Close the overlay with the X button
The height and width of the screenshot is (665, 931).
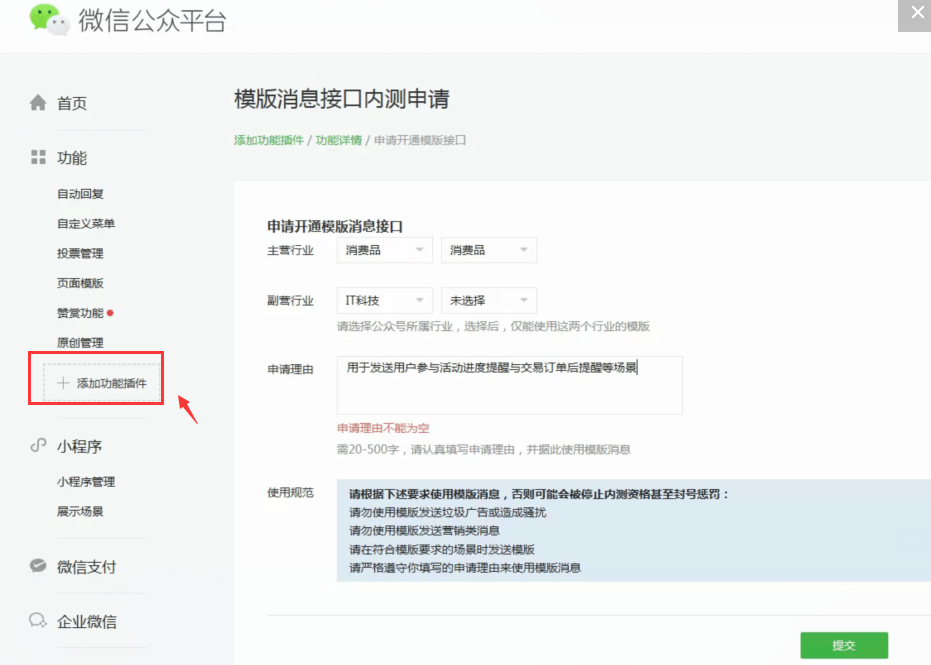[917, 12]
